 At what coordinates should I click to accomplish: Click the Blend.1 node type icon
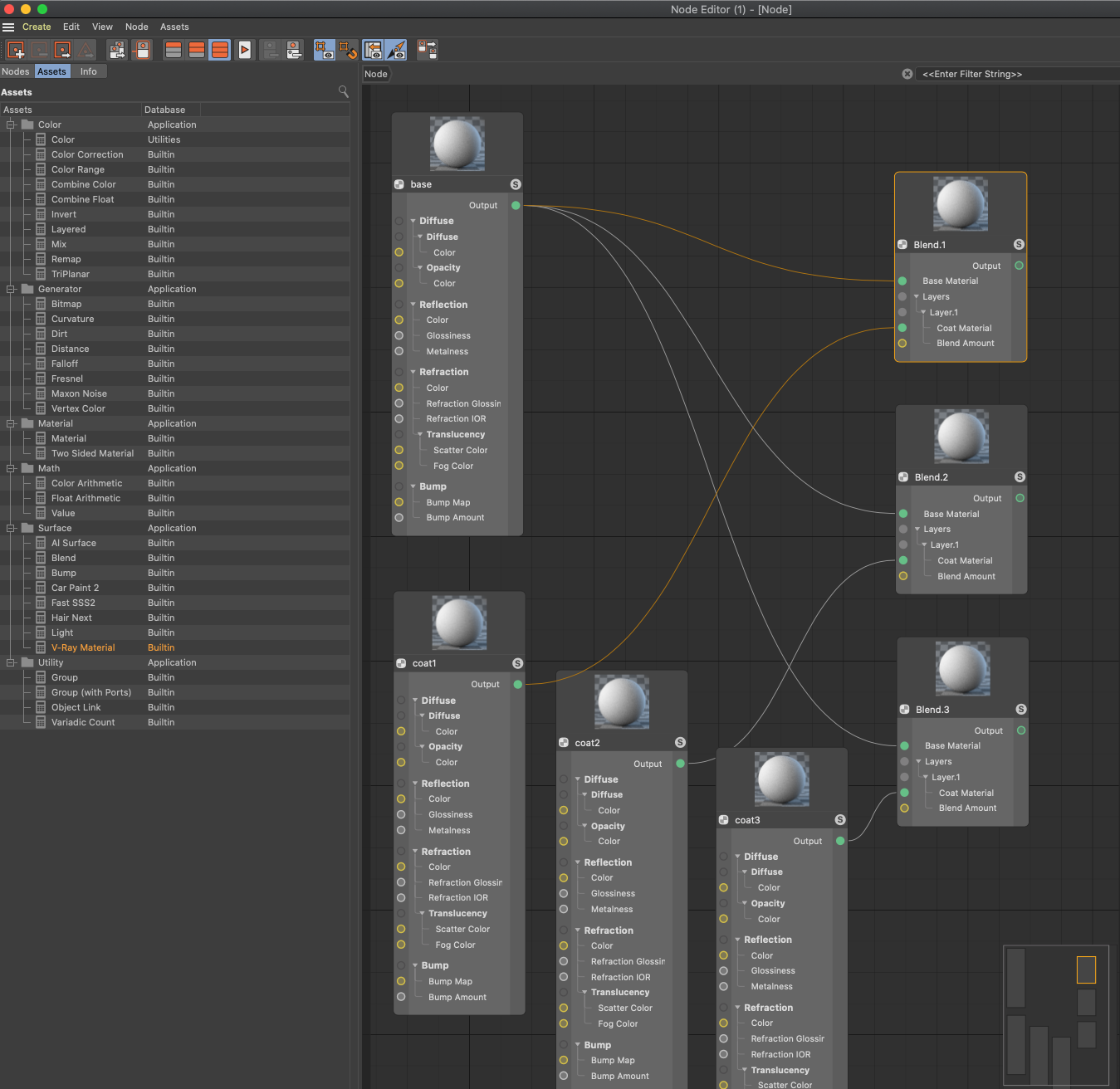coord(902,245)
